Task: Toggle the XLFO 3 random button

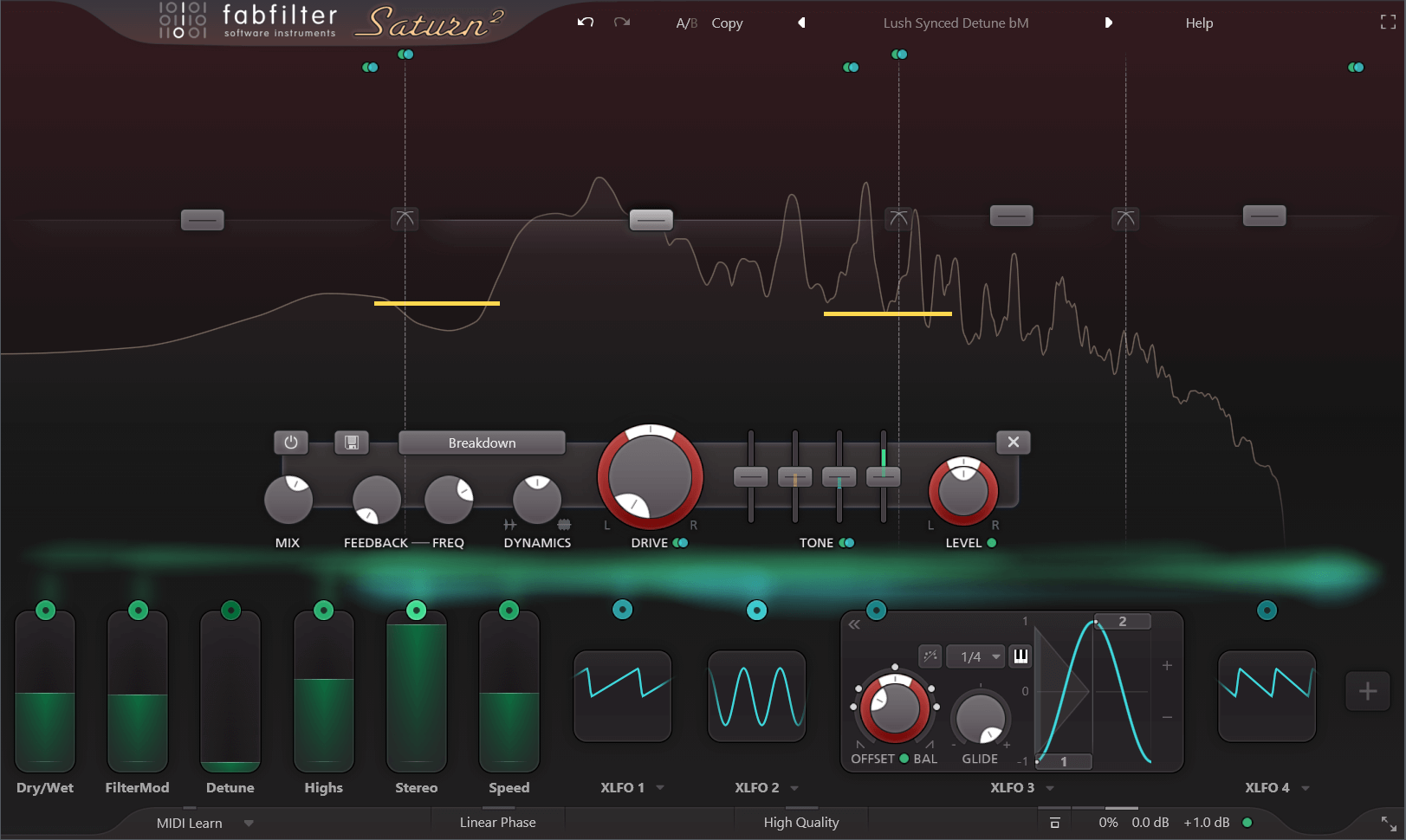Action: 930,656
